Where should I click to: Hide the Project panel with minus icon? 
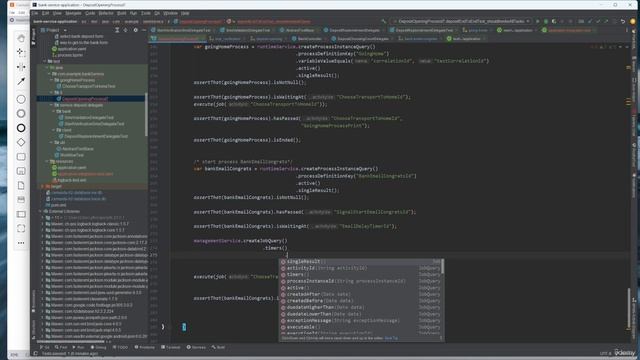144,30
